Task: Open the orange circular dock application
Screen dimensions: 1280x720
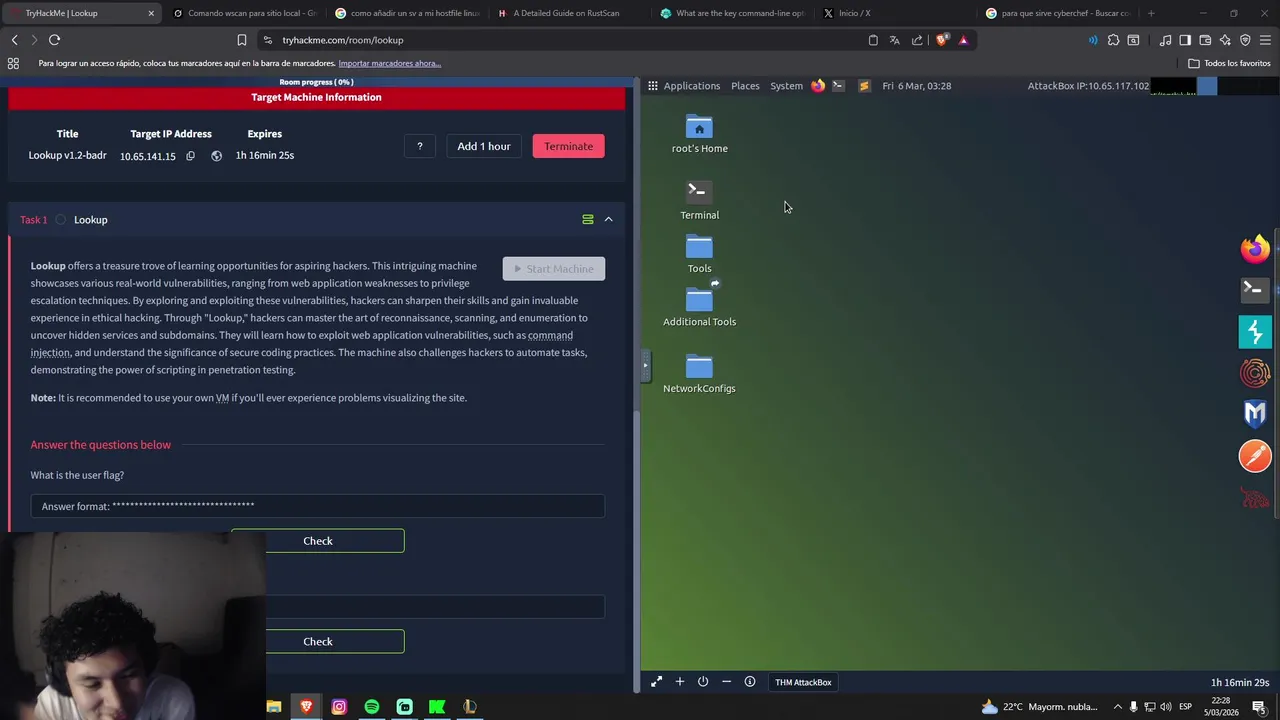Action: coord(1255,373)
